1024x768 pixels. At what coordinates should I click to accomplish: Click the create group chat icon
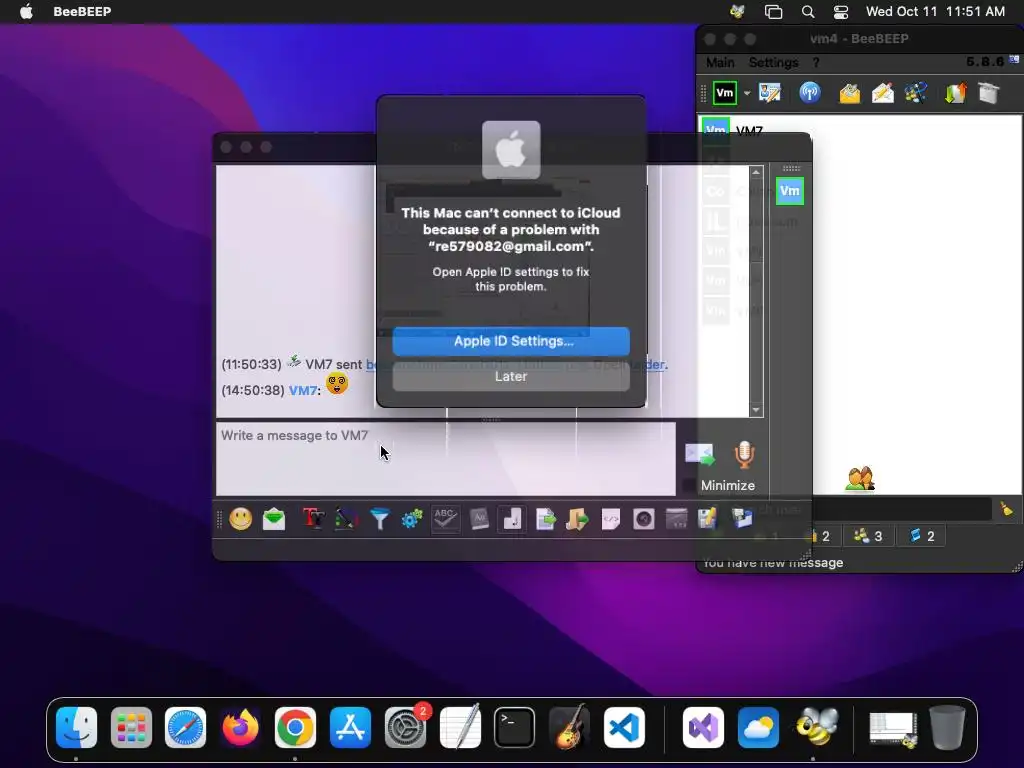tap(916, 93)
